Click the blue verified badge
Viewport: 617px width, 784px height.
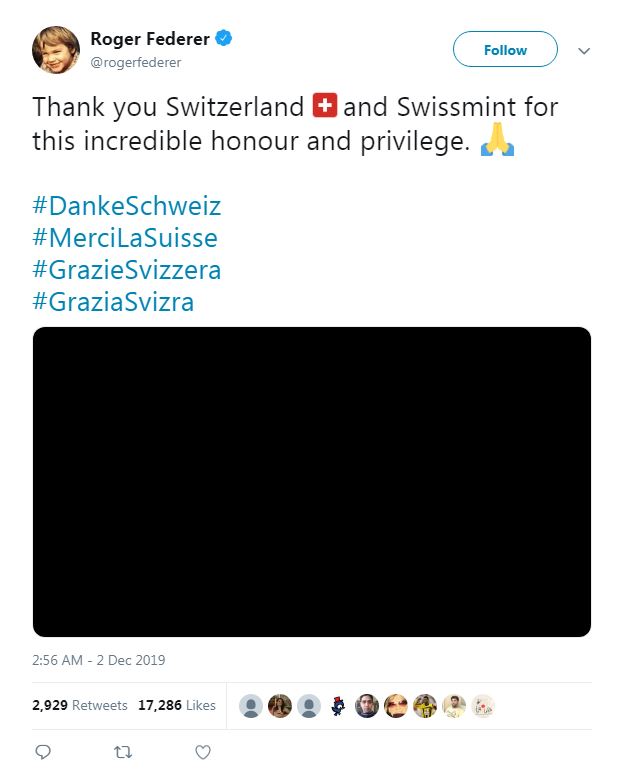point(226,39)
